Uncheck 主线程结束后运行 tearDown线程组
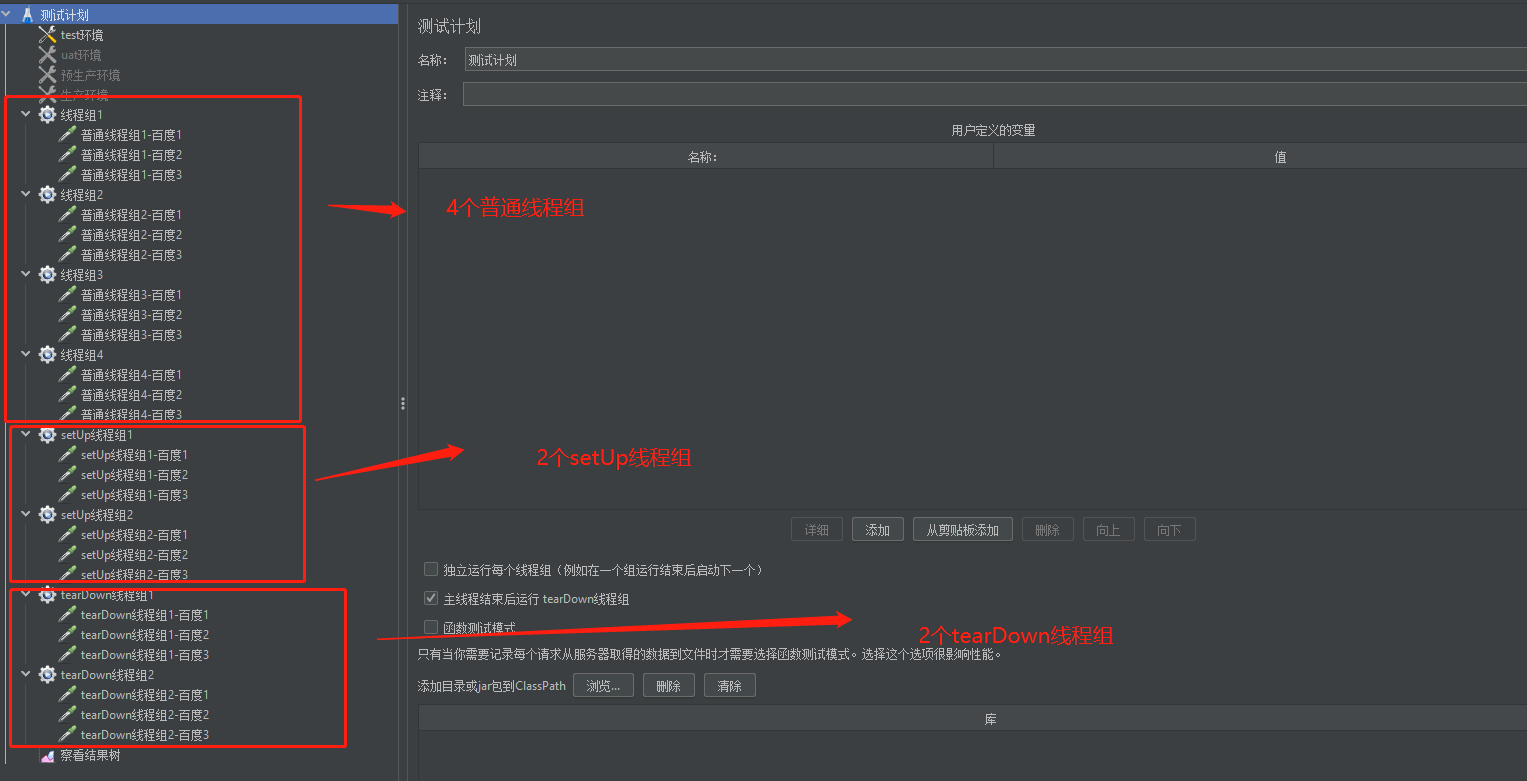1527x781 pixels. [431, 599]
